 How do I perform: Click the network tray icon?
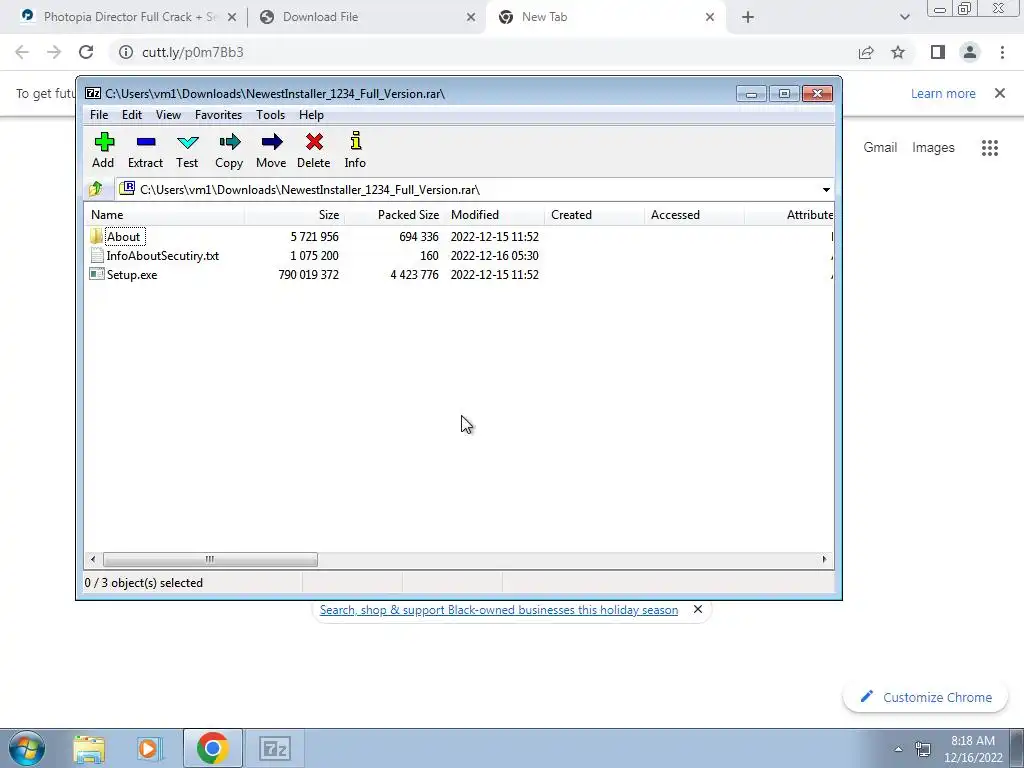pyautogui.click(x=923, y=749)
